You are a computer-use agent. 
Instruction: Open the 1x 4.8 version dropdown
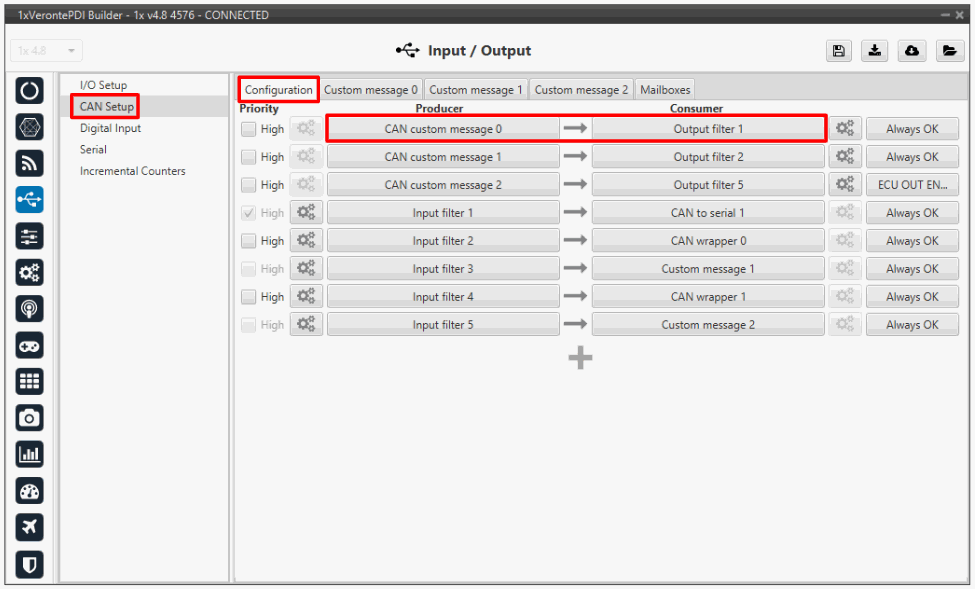[x=46, y=51]
